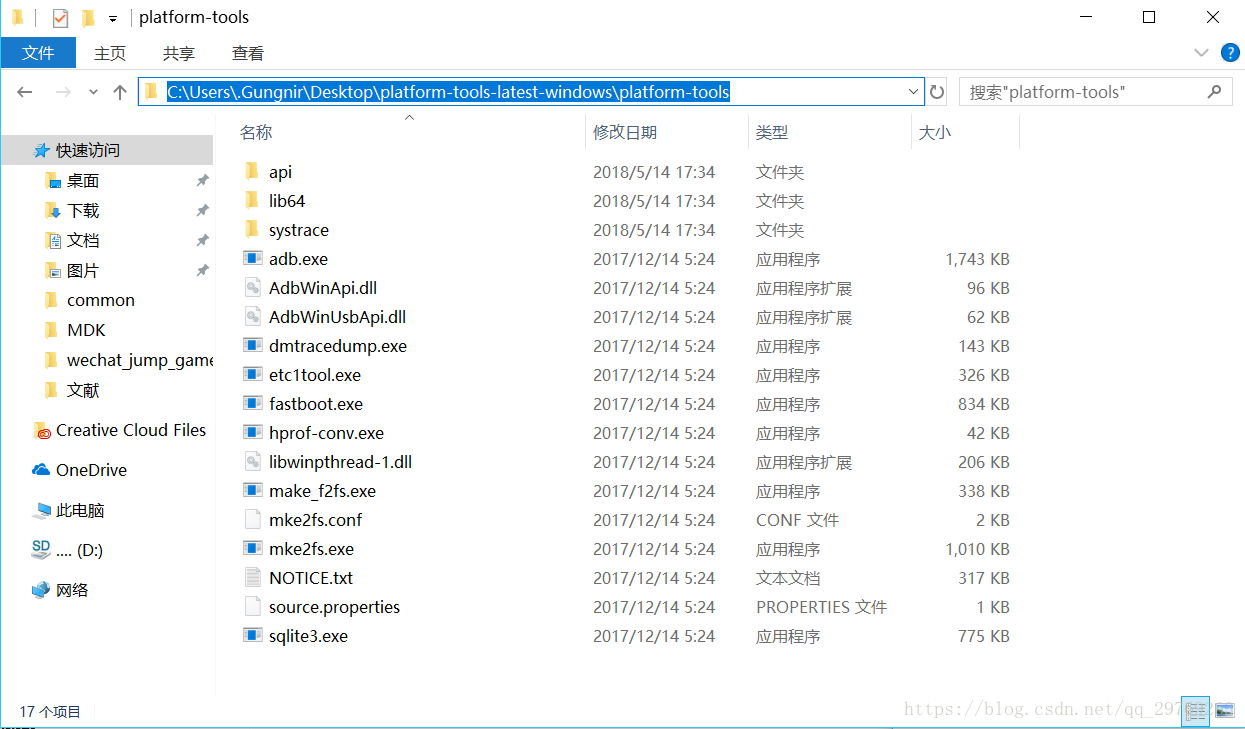
Task: Open the help question-mark icon
Action: pyautogui.click(x=1230, y=52)
